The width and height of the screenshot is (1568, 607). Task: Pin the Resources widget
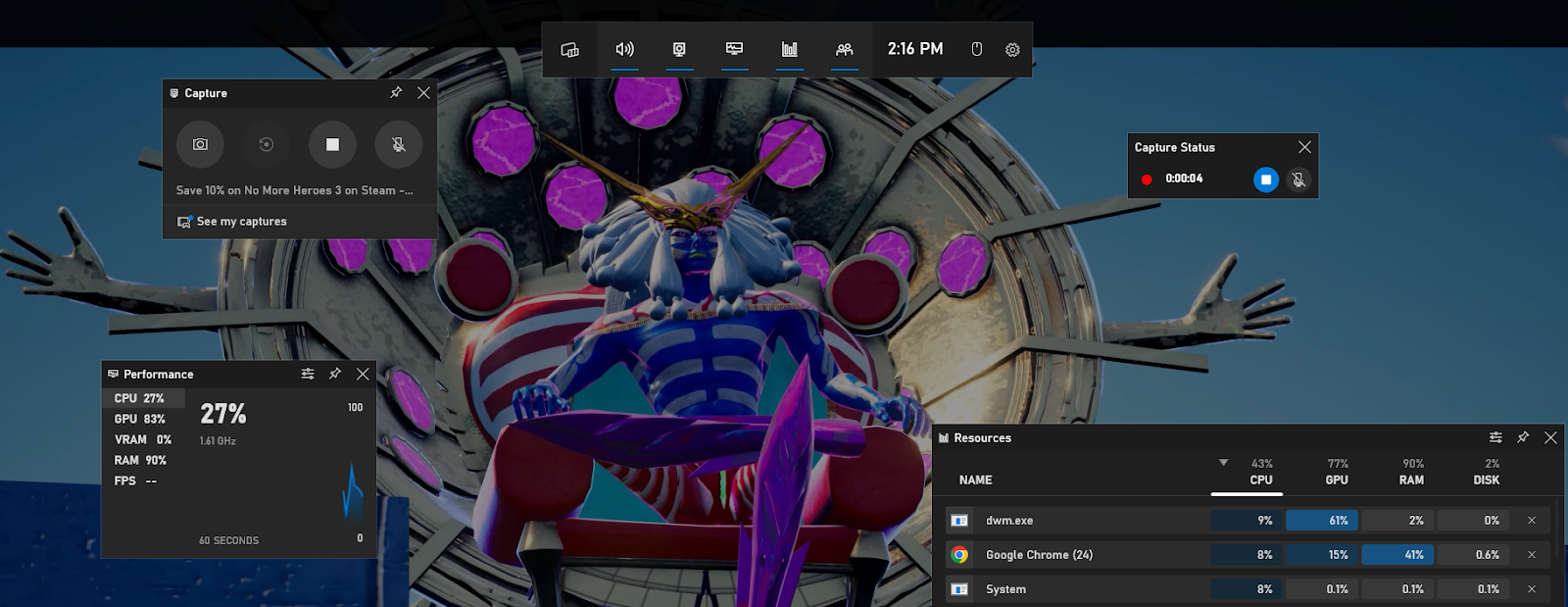(1523, 437)
